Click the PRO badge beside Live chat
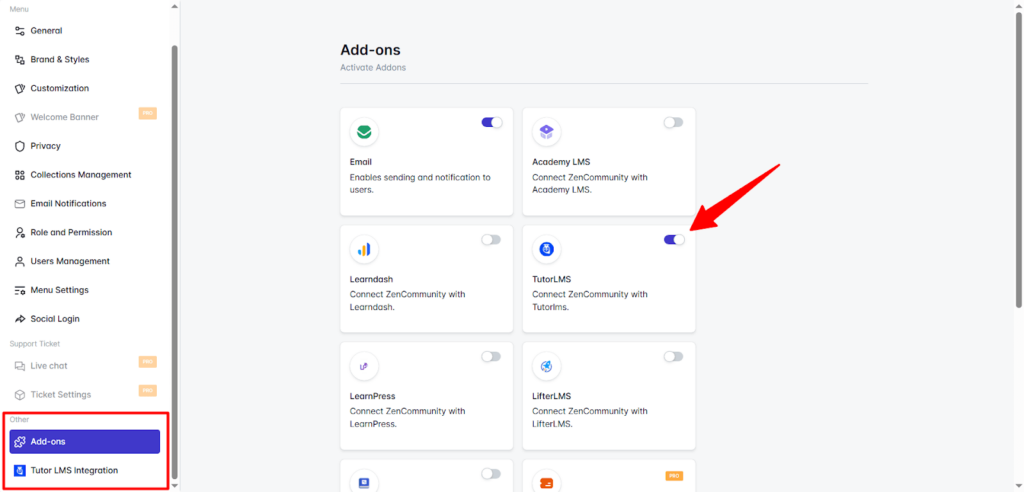The image size is (1024, 492). tap(148, 362)
